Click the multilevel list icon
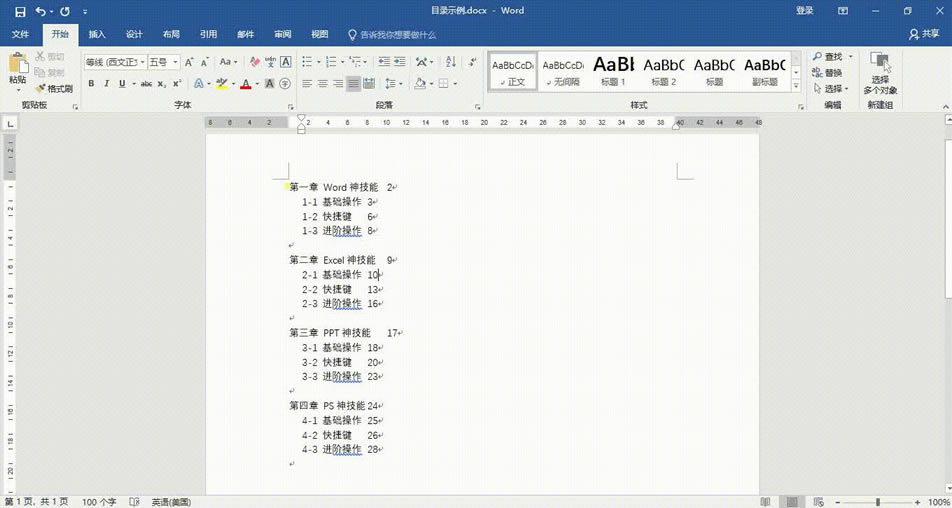This screenshot has height=508, width=952. point(356,62)
